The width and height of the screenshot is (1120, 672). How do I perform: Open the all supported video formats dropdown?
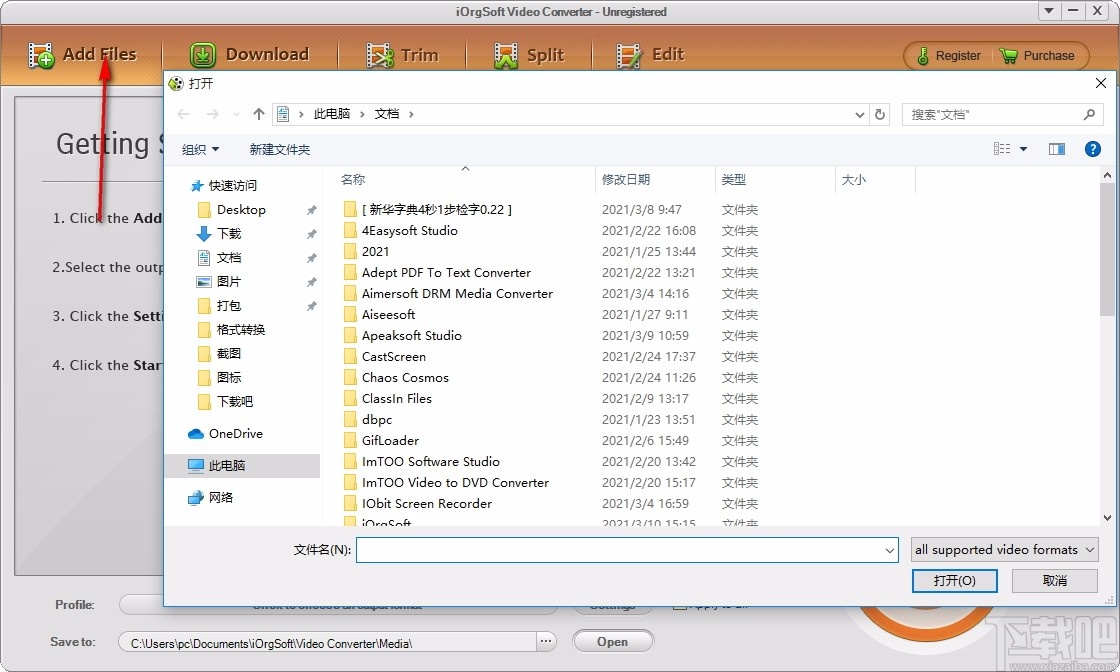[1004, 549]
